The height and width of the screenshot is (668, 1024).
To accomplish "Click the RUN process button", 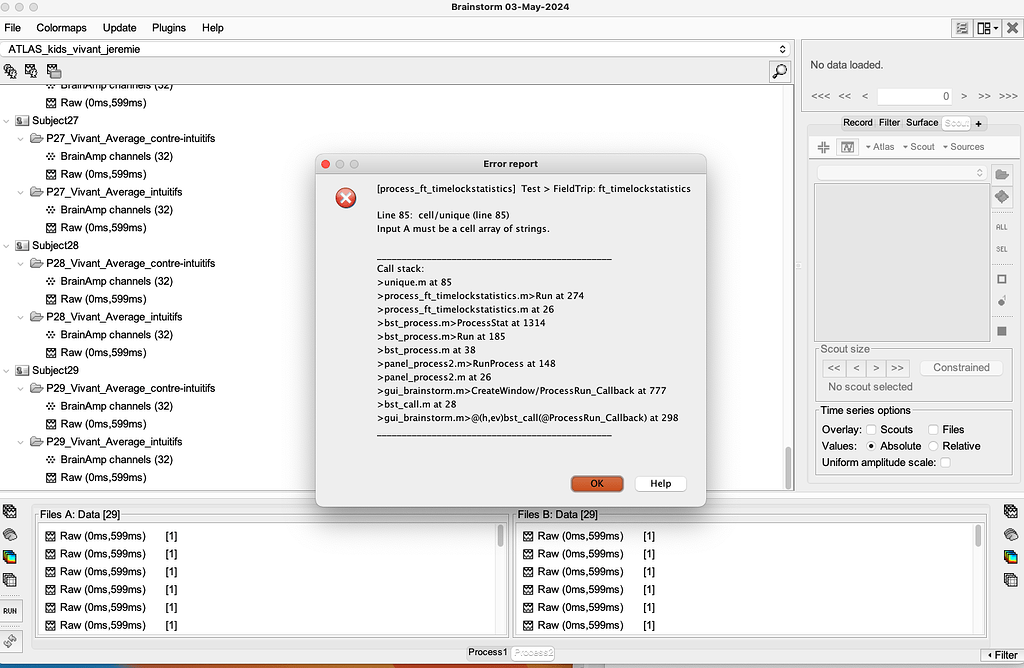I will (10, 610).
